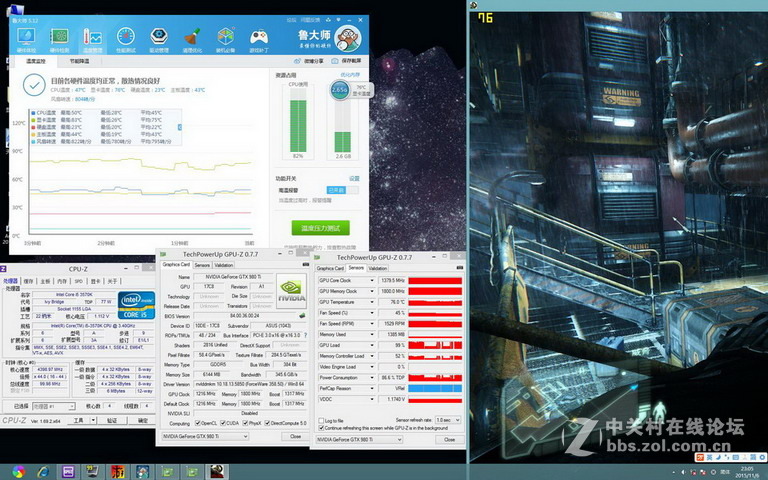Click 设置 link next to 功能开关
The width and height of the screenshot is (768, 480).
[x=354, y=178]
